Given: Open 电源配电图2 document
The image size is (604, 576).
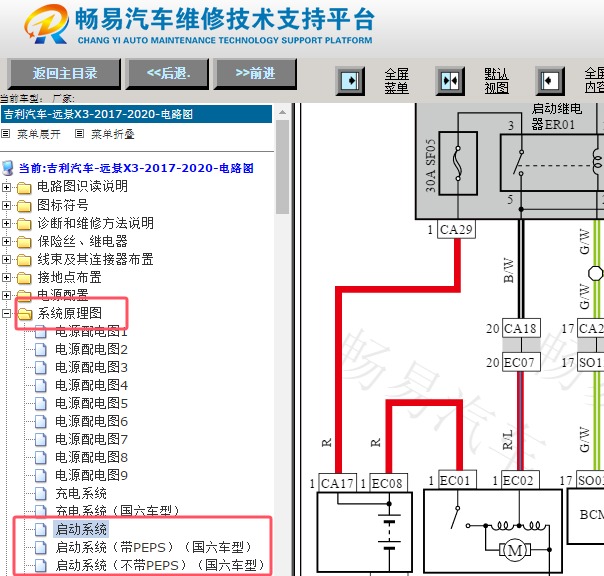Looking at the screenshot, I should click(x=91, y=349).
